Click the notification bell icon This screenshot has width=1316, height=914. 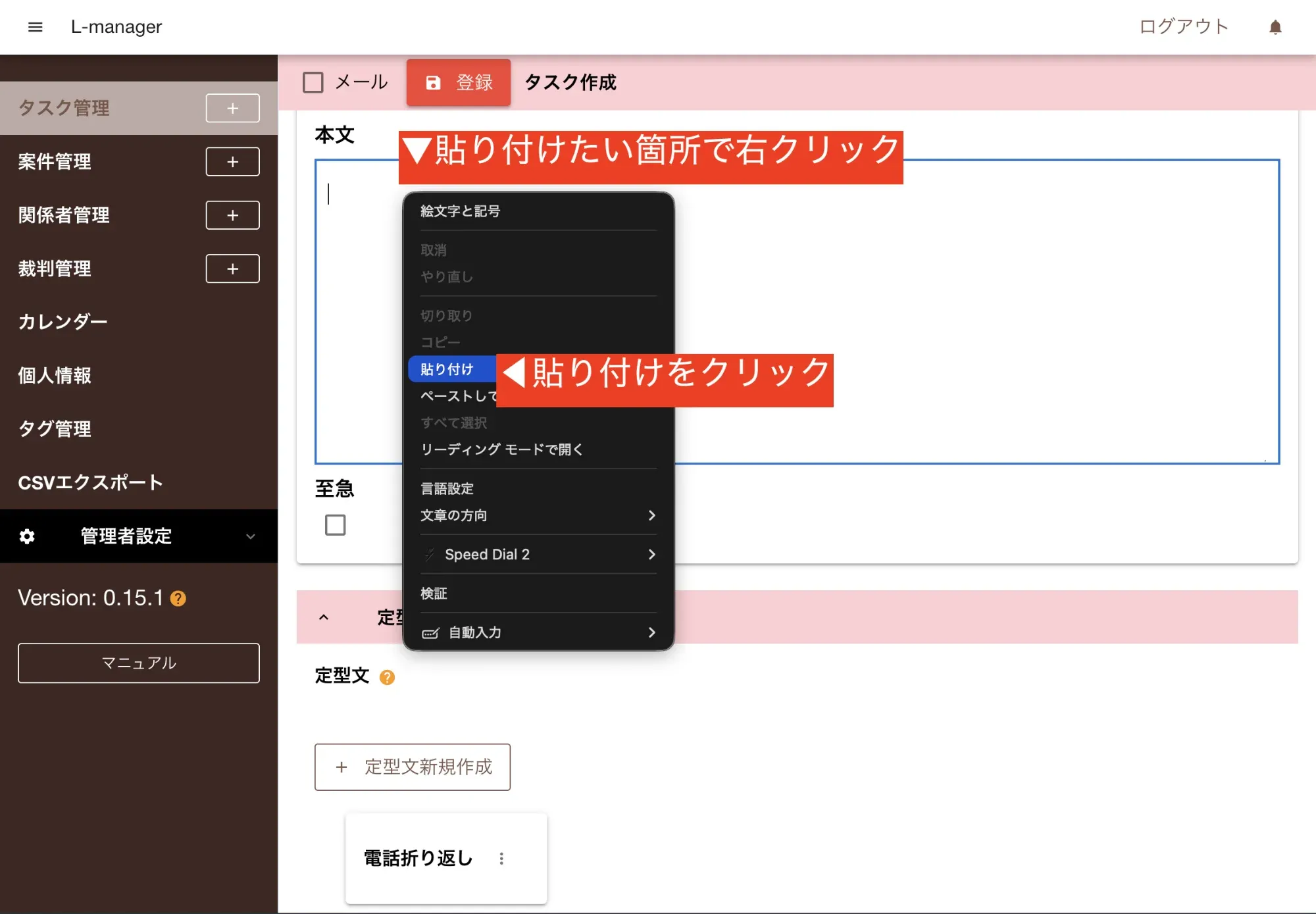tap(1275, 27)
